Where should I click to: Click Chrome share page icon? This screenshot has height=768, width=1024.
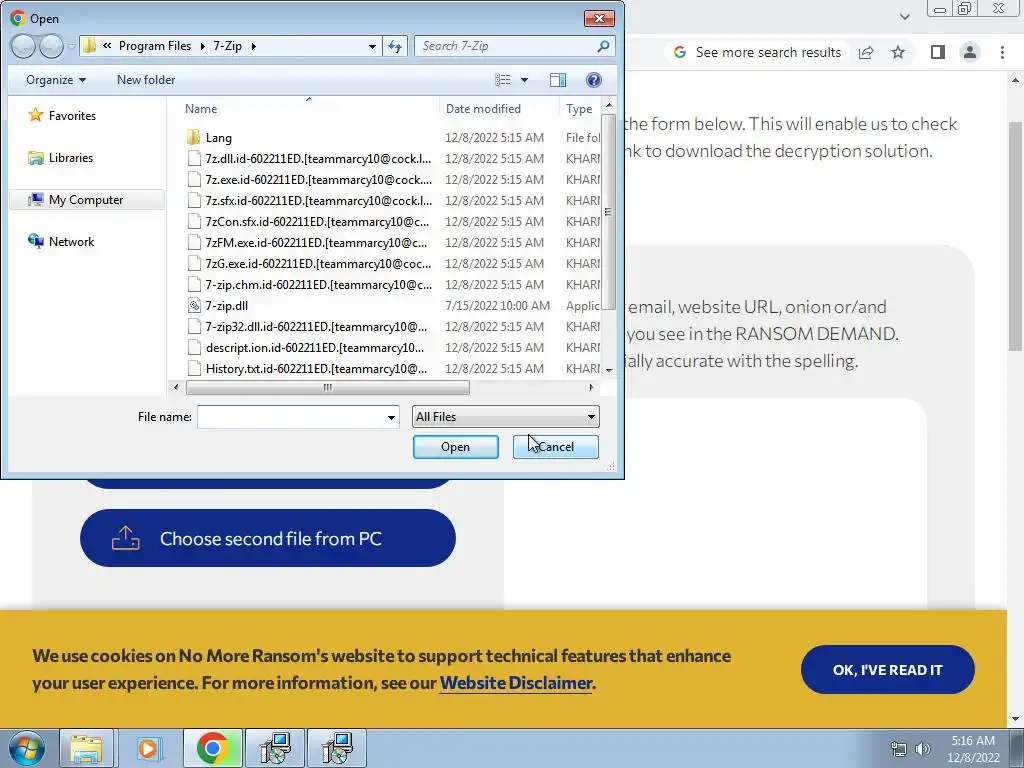point(866,52)
